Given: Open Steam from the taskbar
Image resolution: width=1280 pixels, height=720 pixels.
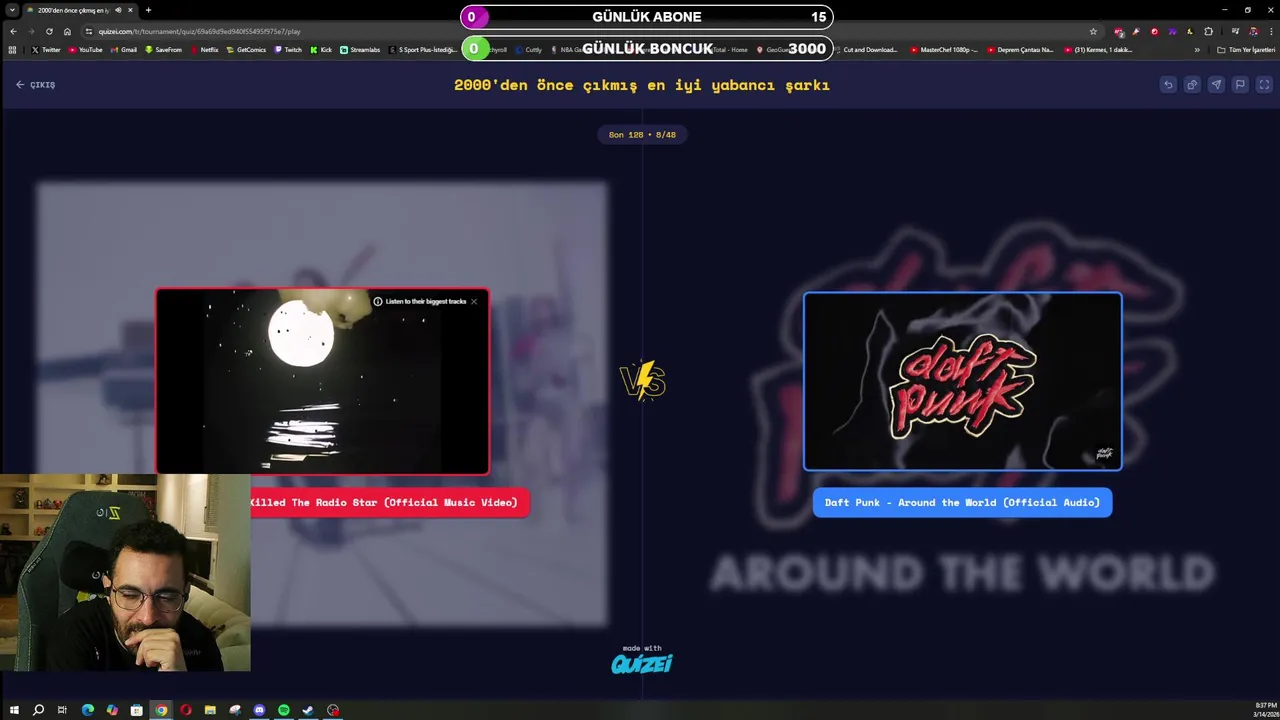Looking at the screenshot, I should 308,710.
